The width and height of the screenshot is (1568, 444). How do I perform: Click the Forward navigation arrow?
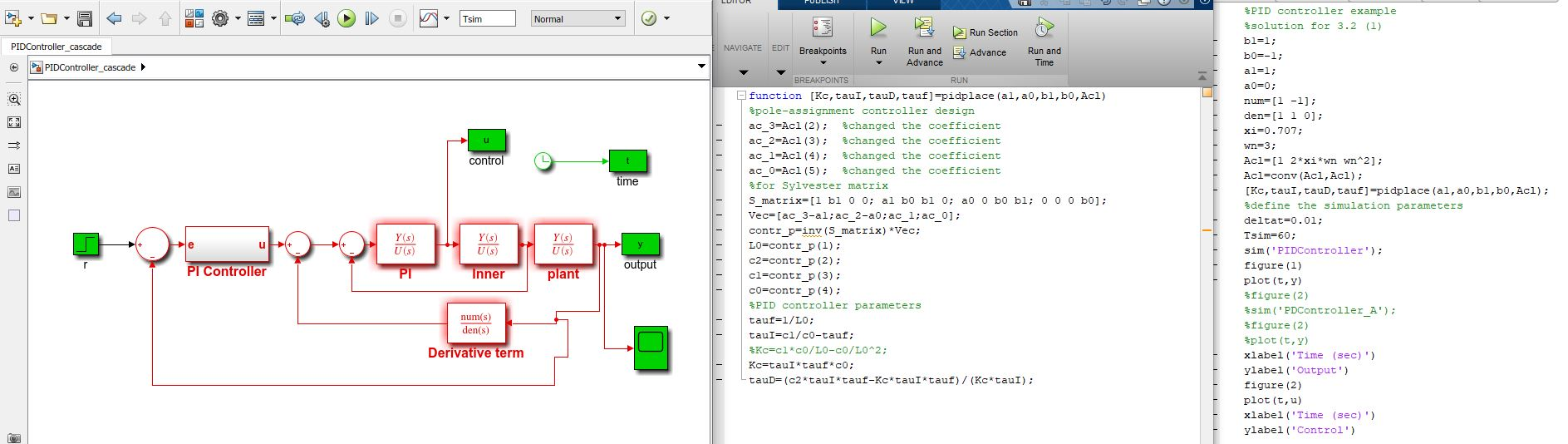[x=140, y=18]
